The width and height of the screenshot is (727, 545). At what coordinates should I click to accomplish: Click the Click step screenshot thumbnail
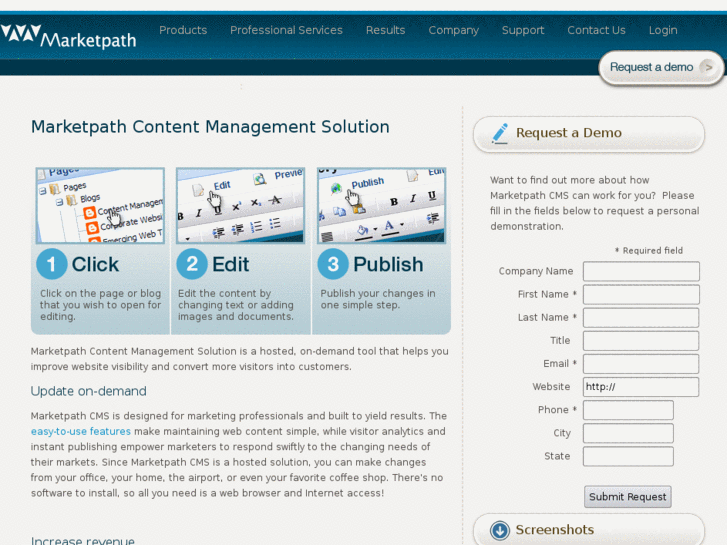100,205
